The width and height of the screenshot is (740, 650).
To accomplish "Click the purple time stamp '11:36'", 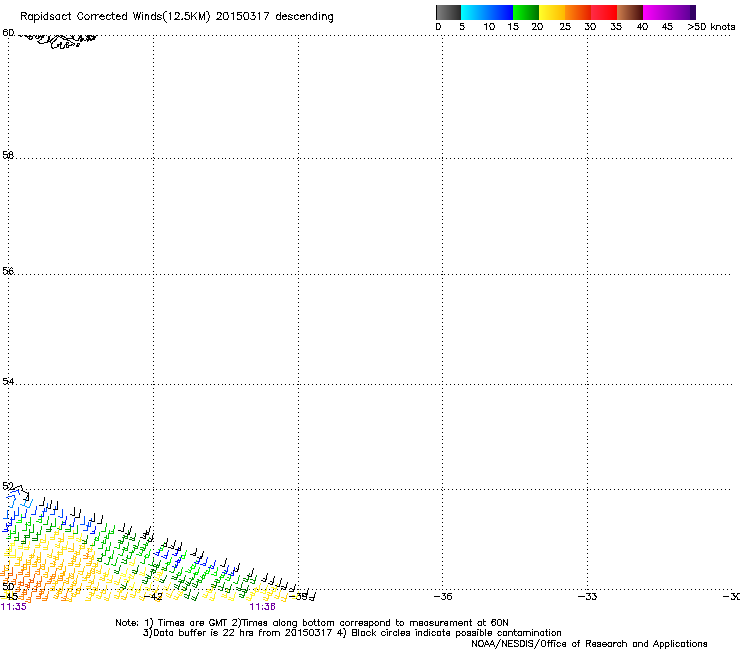I will click(262, 607).
